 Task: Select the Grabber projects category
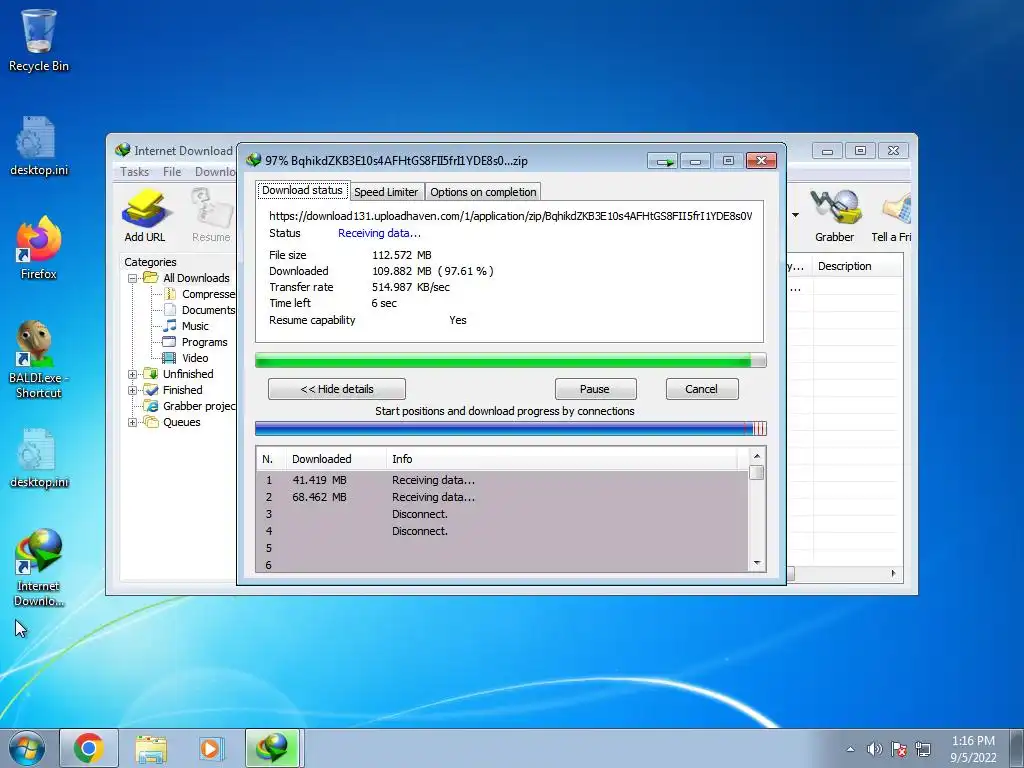coord(189,406)
